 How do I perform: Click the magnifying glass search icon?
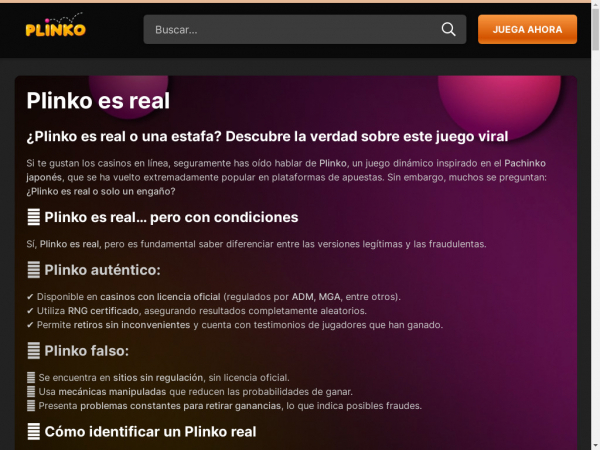[448, 29]
